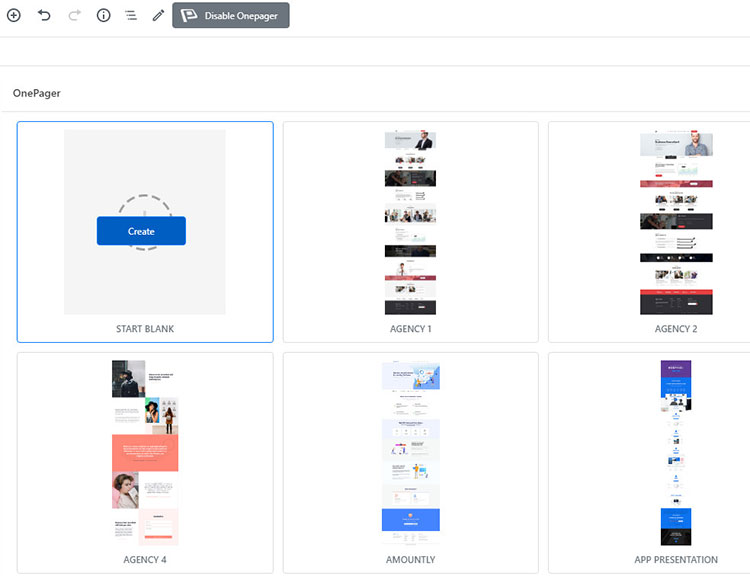The width and height of the screenshot is (750, 576).
Task: Undo the last change
Action: pos(44,15)
